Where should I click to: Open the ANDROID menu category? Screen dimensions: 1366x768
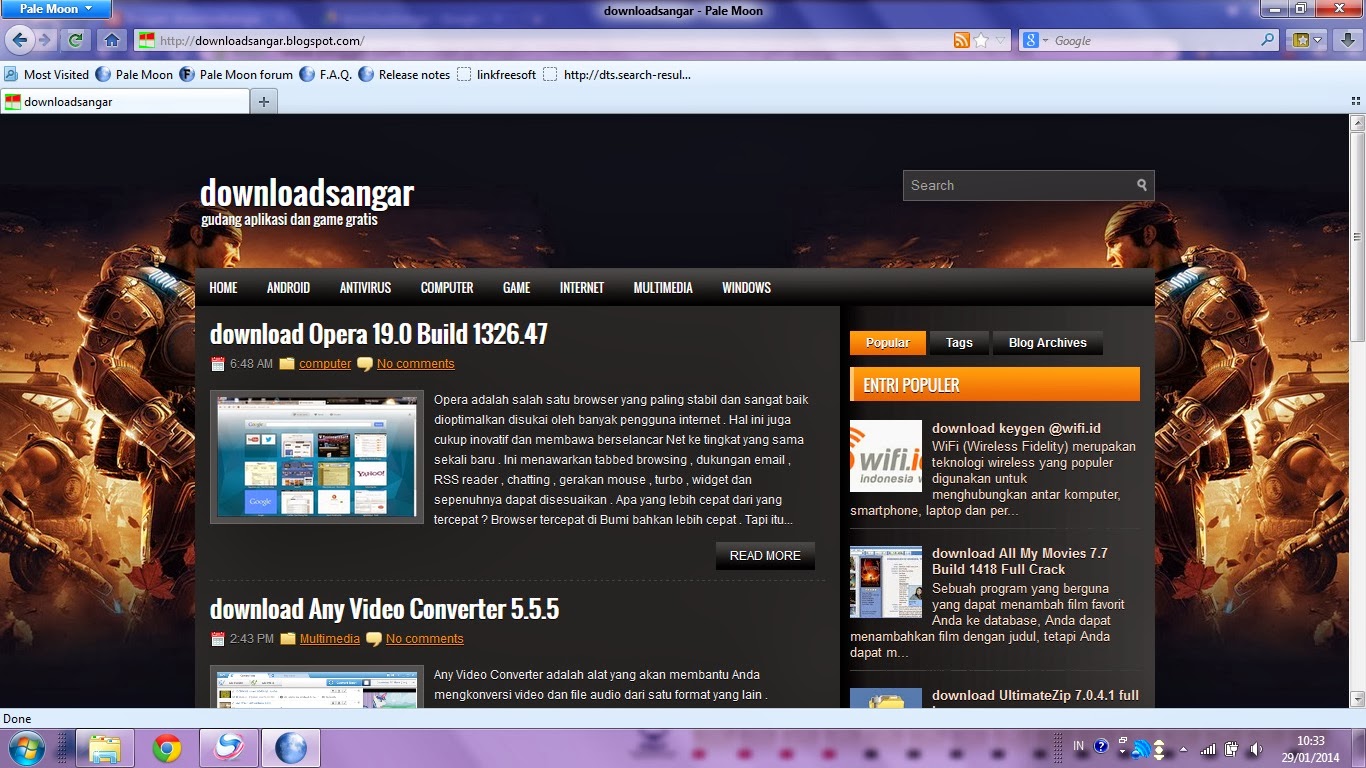tap(288, 288)
